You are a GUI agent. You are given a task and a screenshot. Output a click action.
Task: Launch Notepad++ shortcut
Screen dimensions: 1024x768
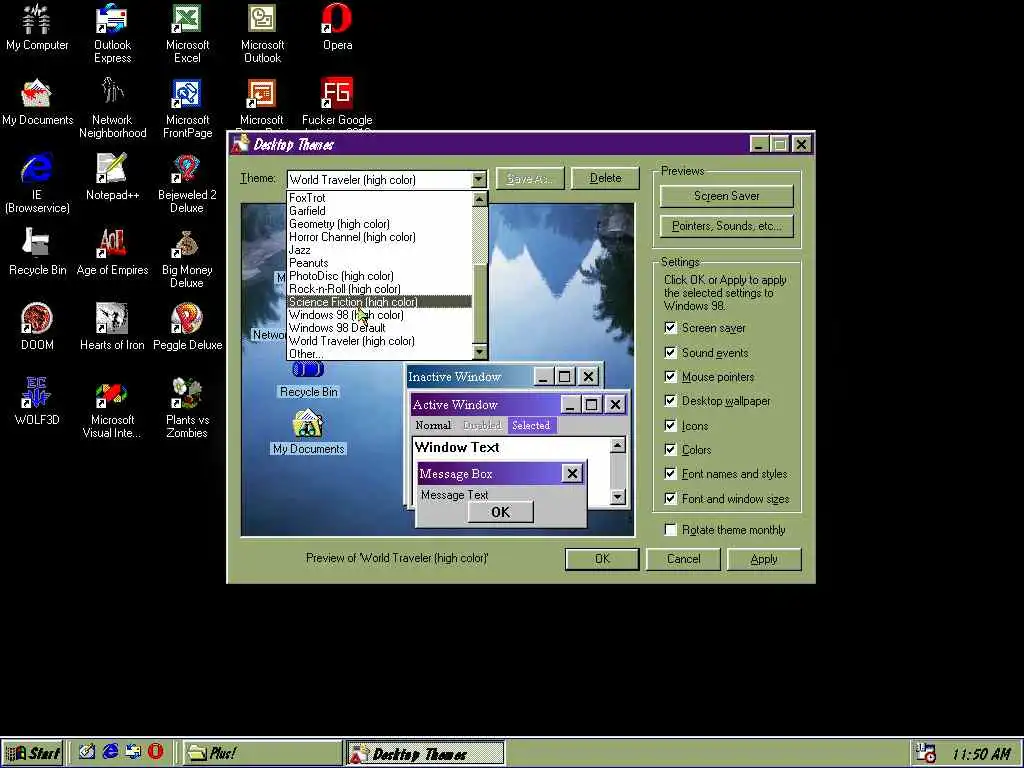click(112, 177)
